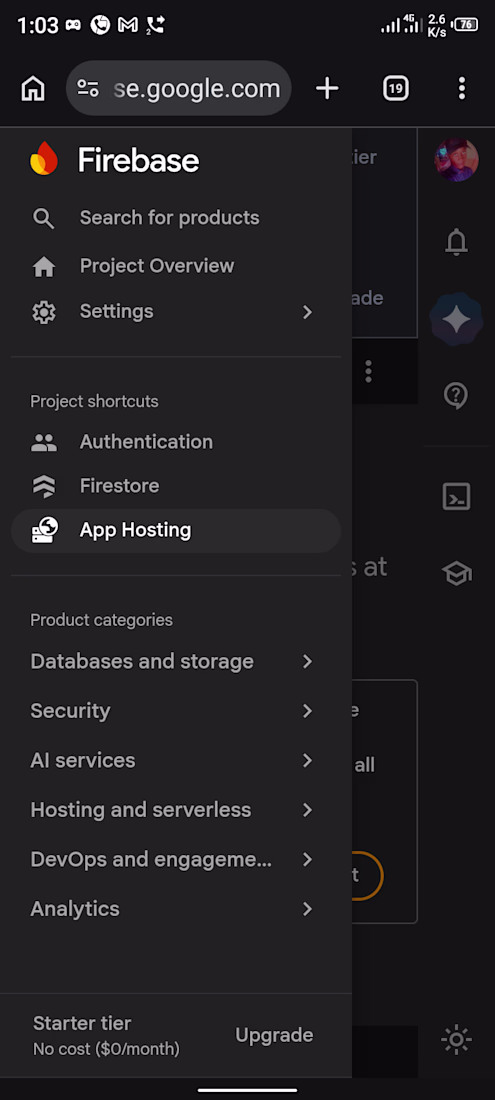Toggle the light/dark theme sun icon
This screenshot has width=495, height=1100.
(x=456, y=1039)
